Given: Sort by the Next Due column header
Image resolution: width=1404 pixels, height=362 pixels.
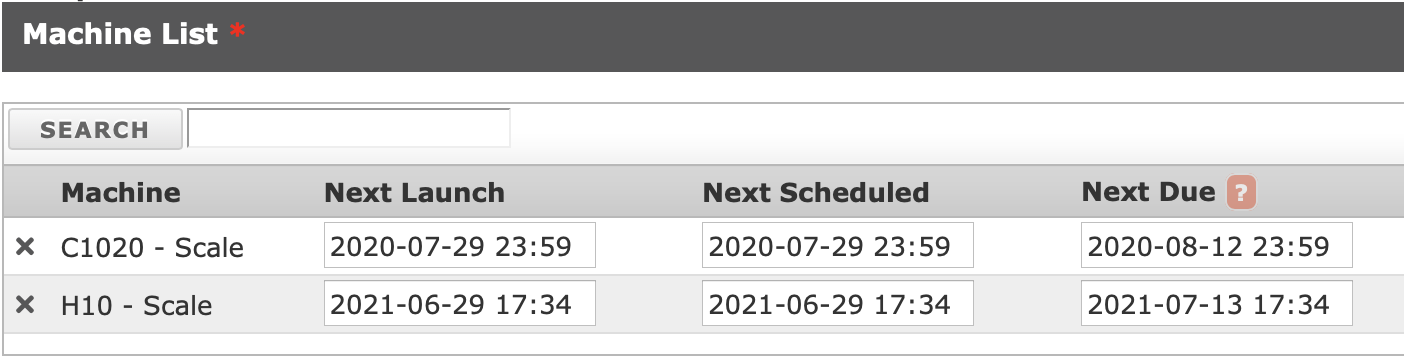Looking at the screenshot, I should (x=1148, y=192).
